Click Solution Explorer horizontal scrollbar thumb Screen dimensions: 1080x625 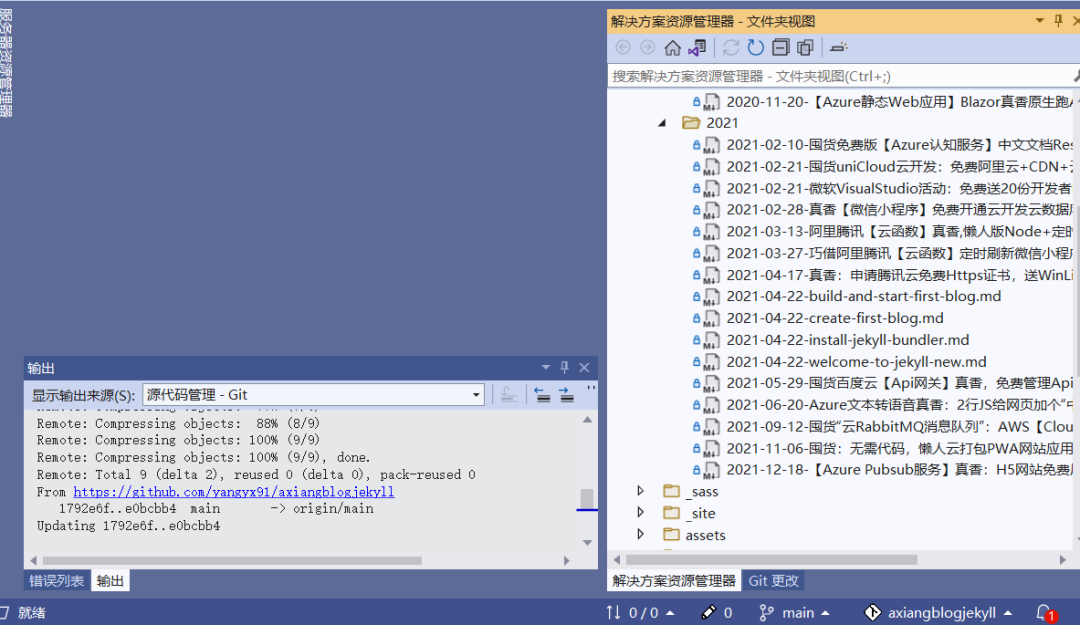point(771,560)
